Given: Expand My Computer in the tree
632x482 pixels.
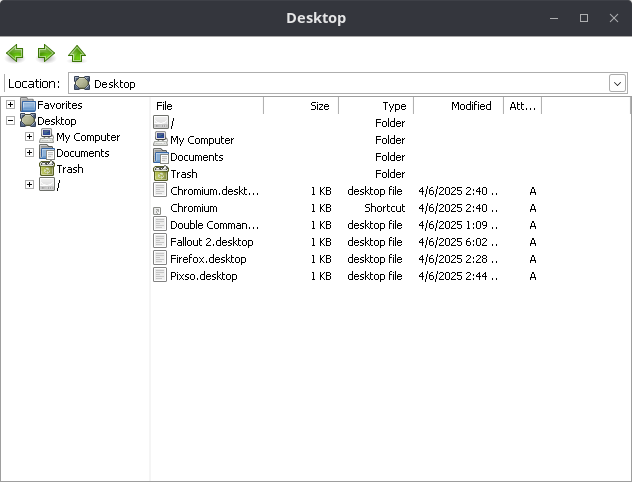Looking at the screenshot, I should (29, 137).
